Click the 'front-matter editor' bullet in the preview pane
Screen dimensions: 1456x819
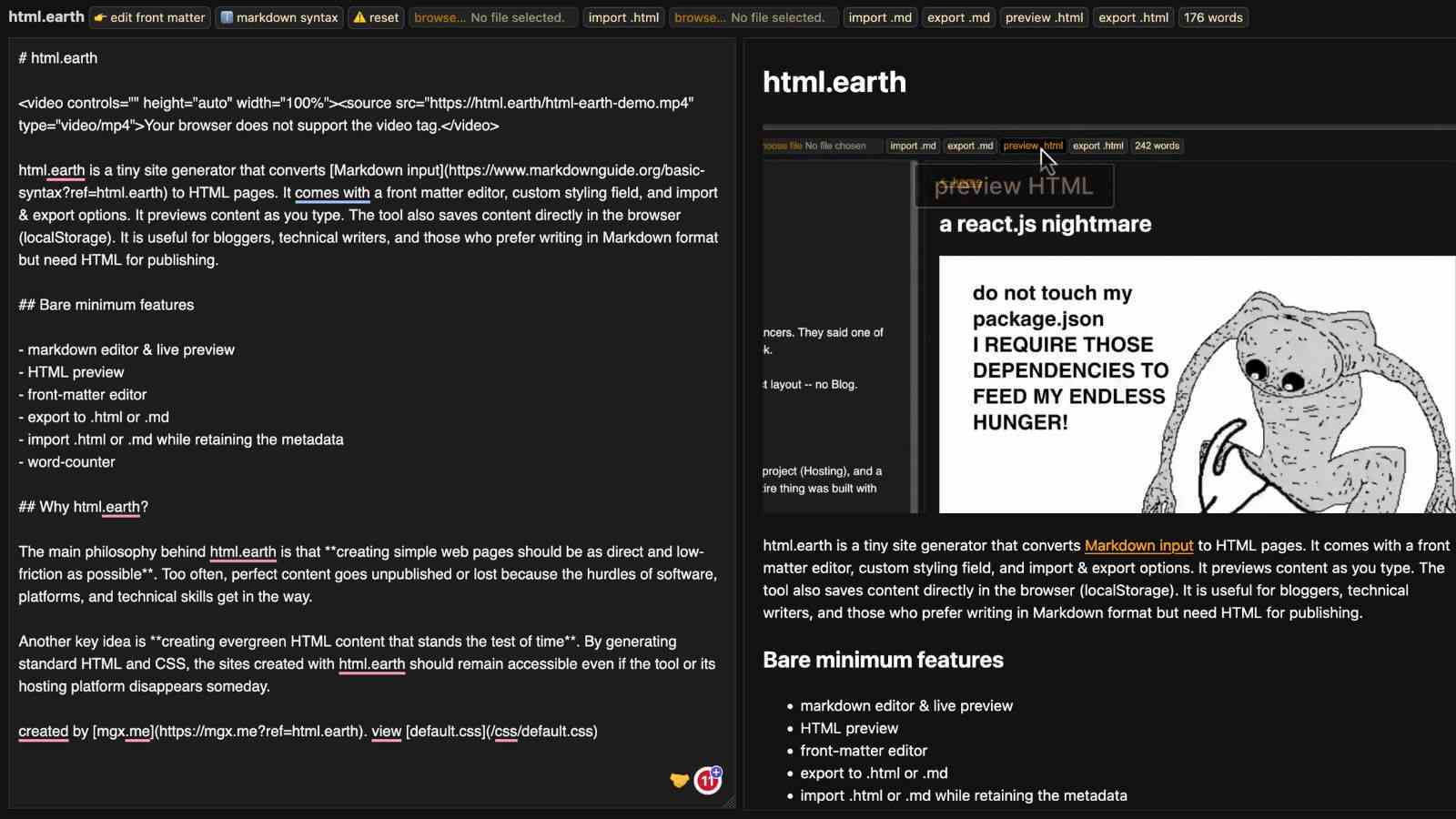(864, 751)
